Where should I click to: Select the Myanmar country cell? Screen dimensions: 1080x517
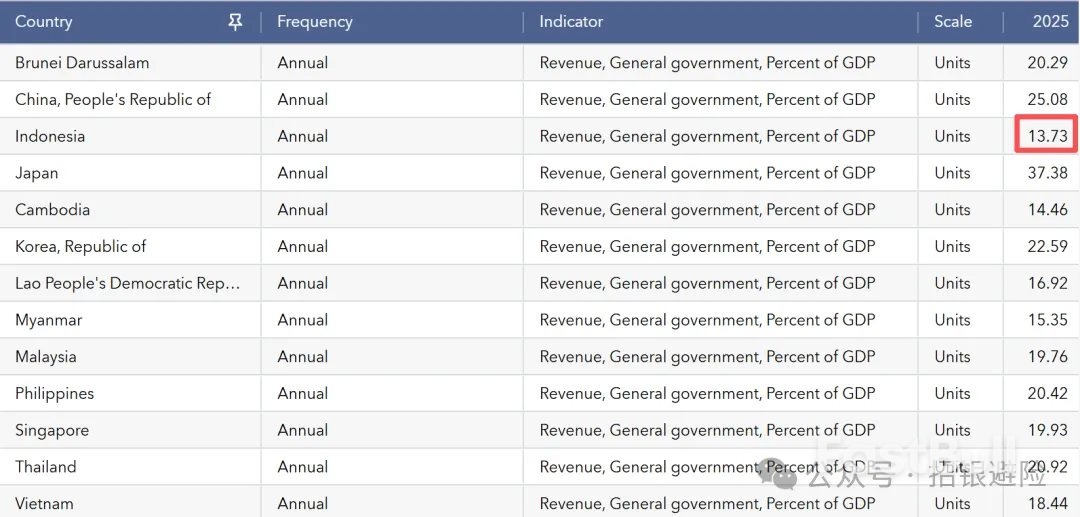[49, 321]
